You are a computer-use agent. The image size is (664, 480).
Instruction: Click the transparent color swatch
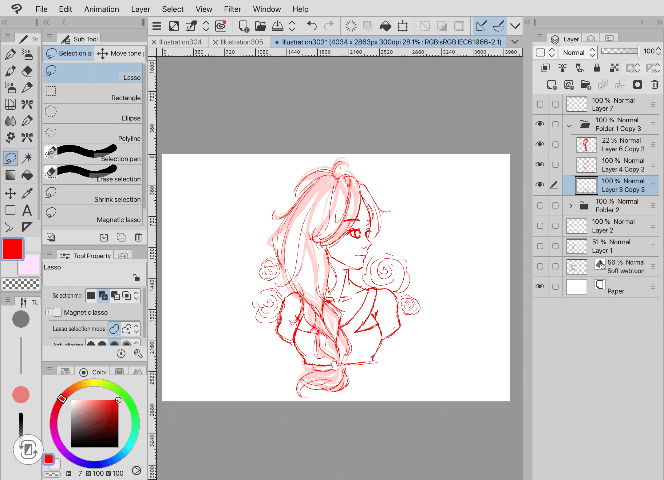point(21,284)
